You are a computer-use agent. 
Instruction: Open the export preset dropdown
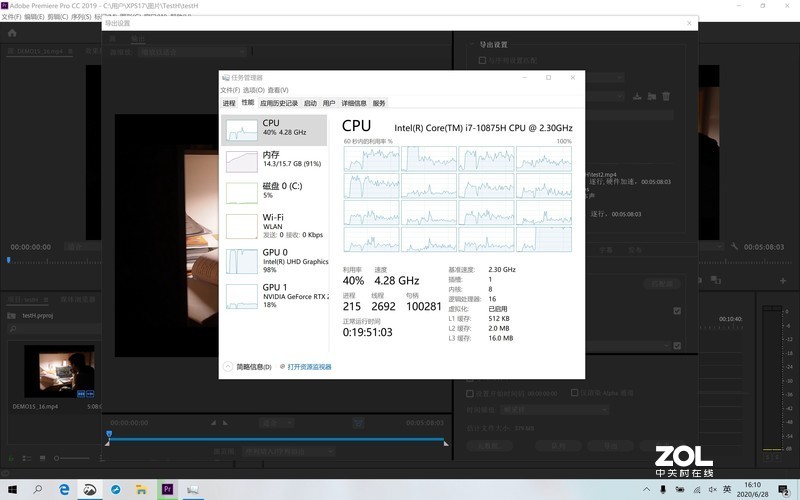[600, 96]
